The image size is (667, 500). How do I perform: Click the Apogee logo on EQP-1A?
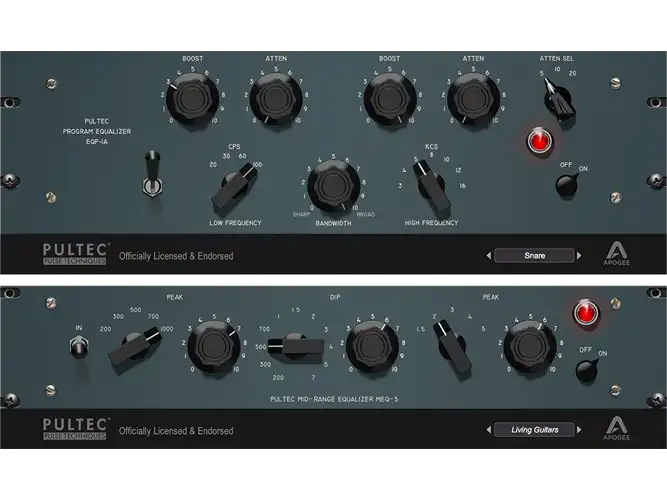pyautogui.click(x=616, y=253)
